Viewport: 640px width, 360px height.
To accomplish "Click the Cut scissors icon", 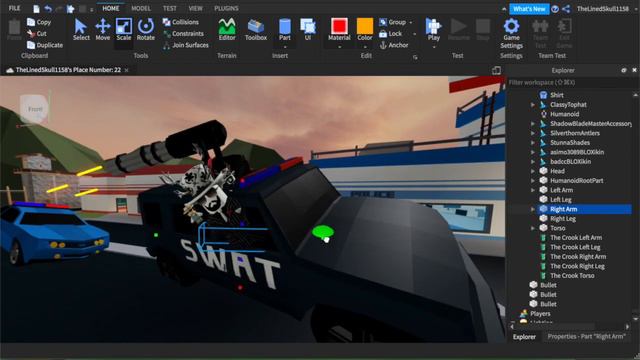I will point(31,33).
